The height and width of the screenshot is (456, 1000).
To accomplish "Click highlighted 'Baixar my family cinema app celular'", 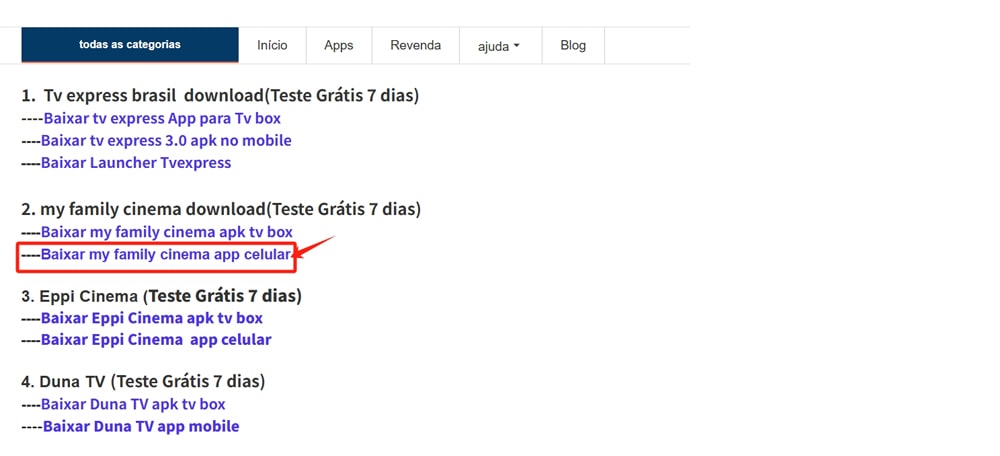I will [x=166, y=255].
